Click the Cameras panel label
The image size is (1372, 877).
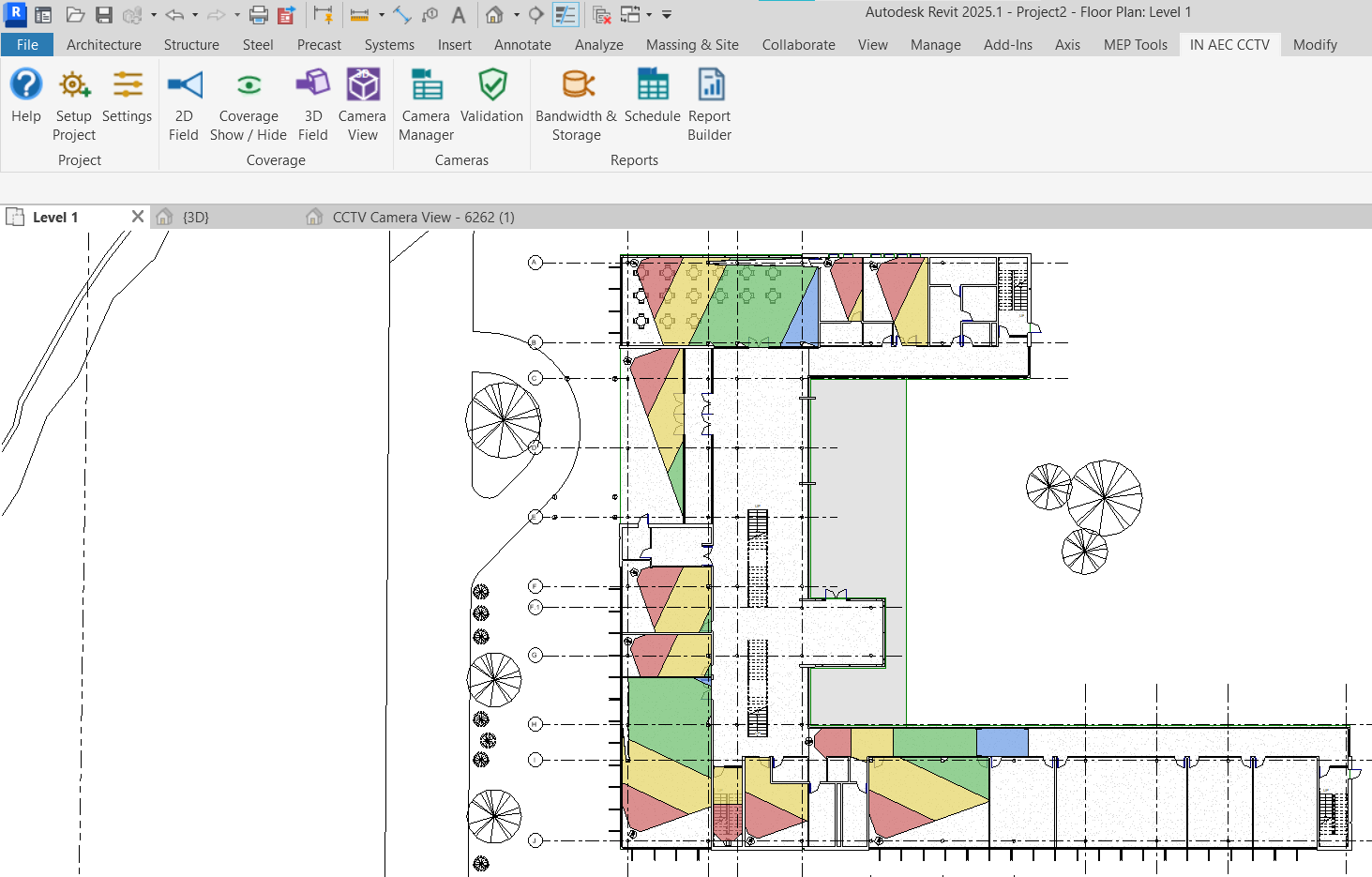[461, 160]
